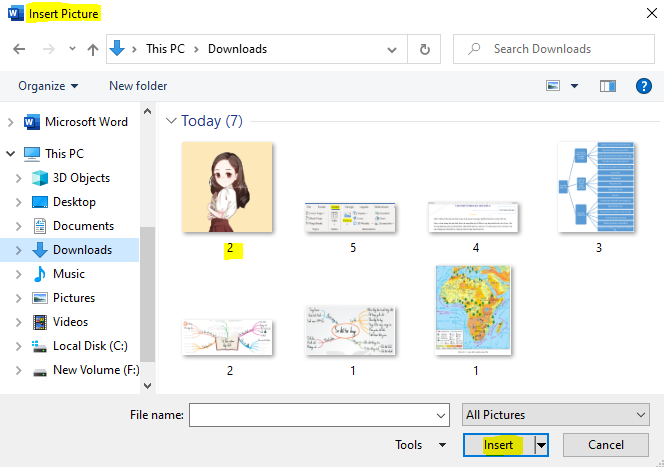
Task: Select the Africa map thumbnail
Action: point(473,309)
